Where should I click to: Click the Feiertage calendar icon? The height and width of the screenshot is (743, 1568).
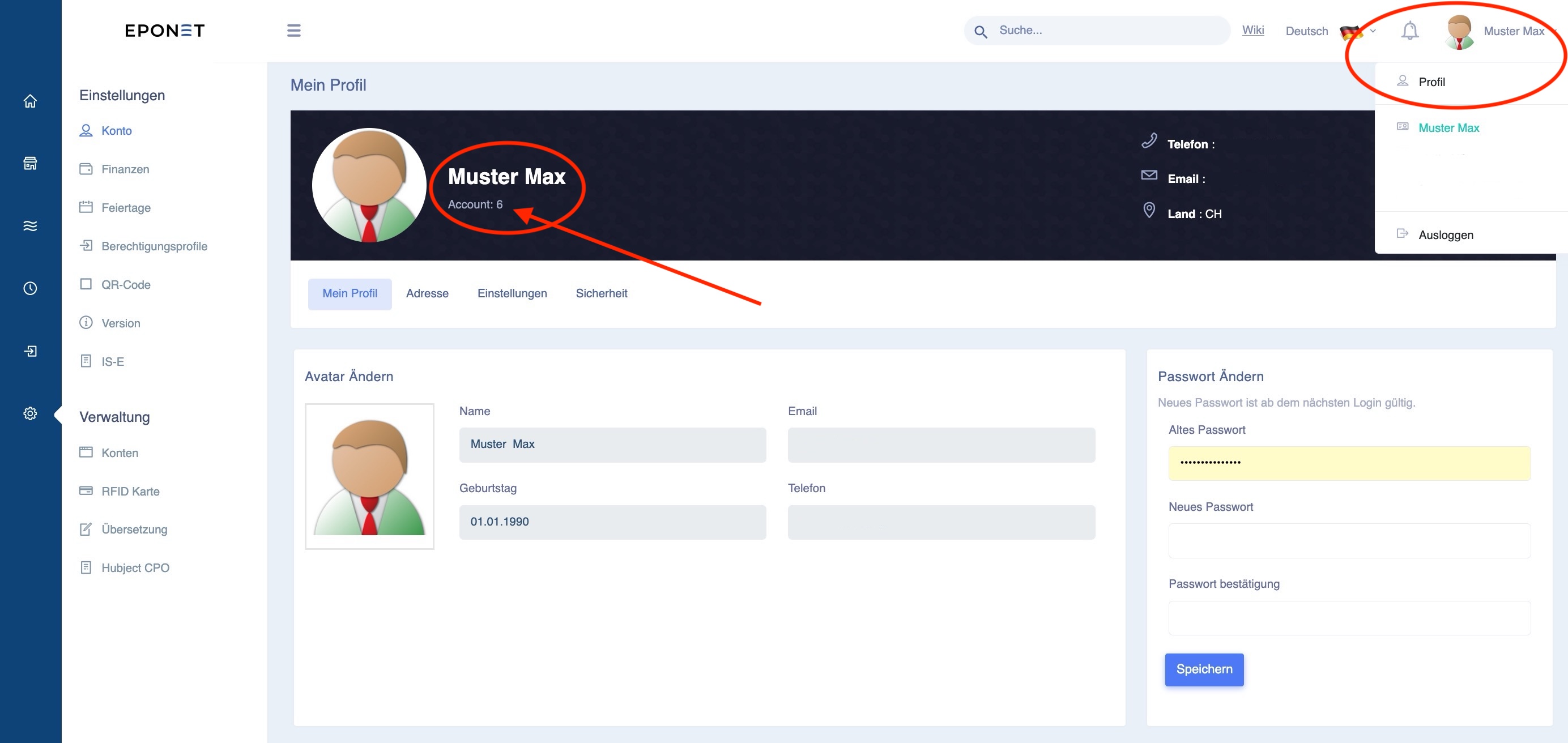tap(86, 207)
